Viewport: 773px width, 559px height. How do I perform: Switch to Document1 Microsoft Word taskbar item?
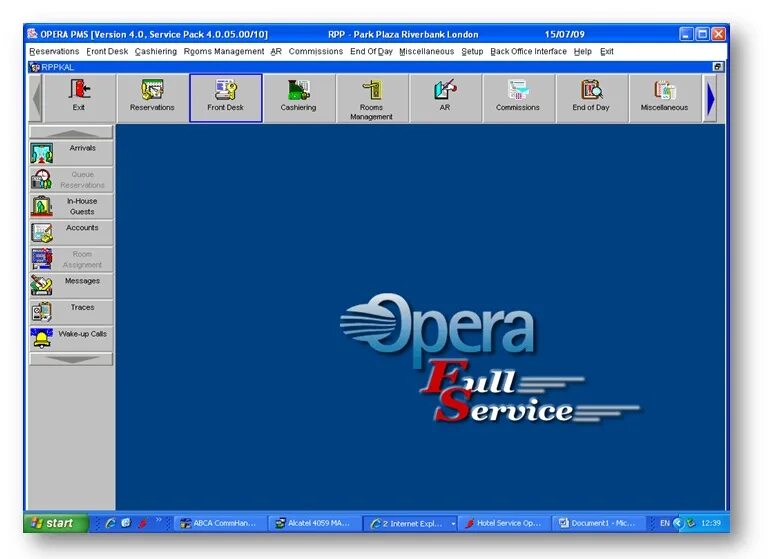pos(598,524)
